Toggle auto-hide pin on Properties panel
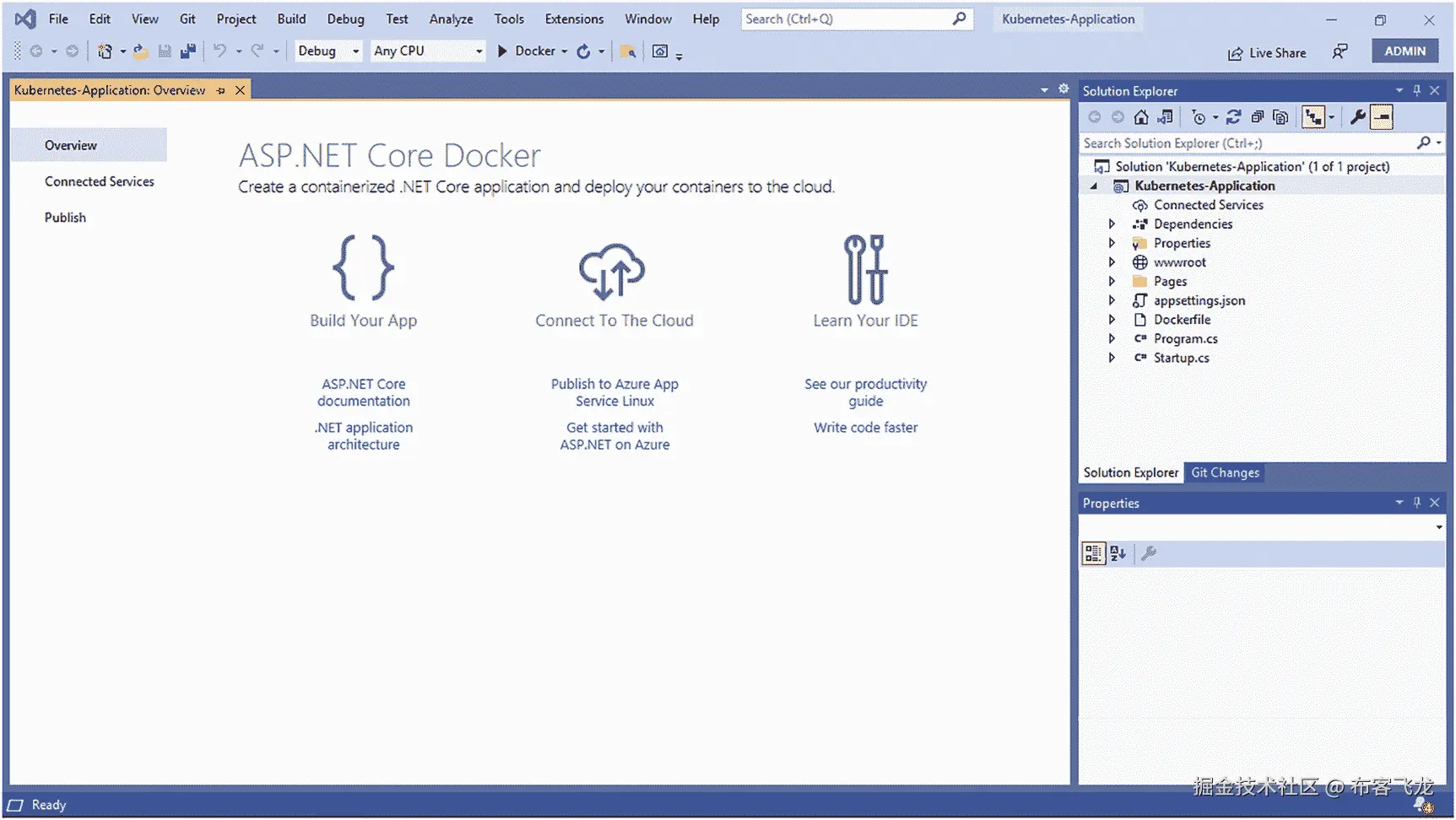The image size is (1456, 820). click(x=1417, y=502)
